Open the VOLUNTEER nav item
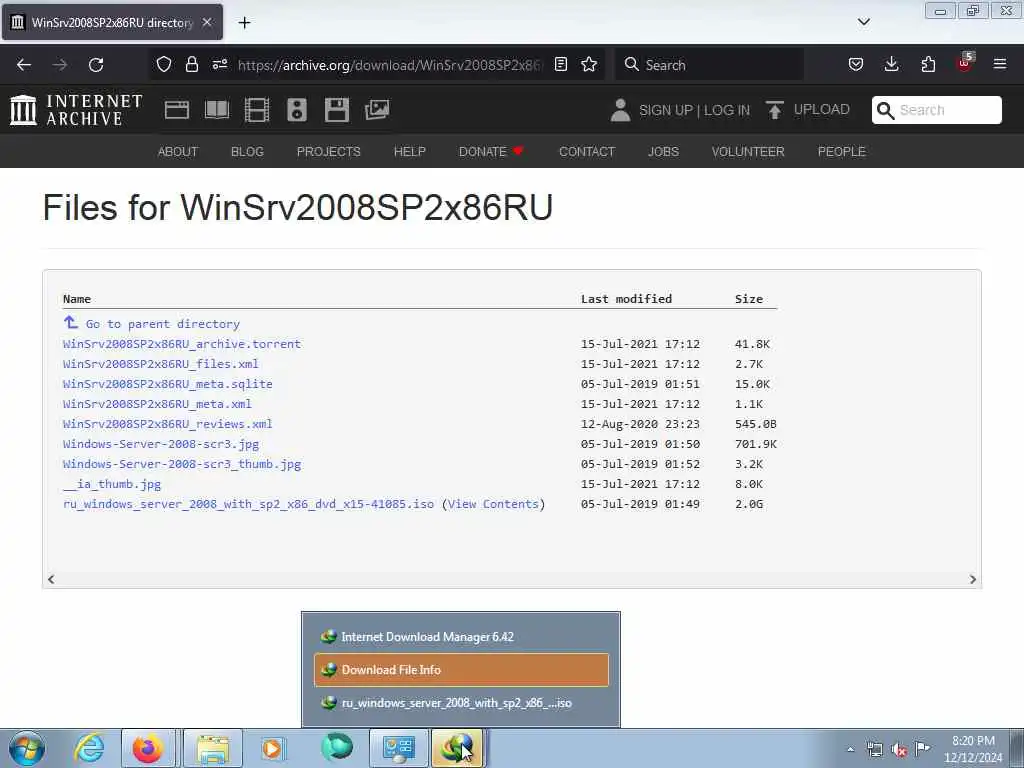 tap(748, 152)
